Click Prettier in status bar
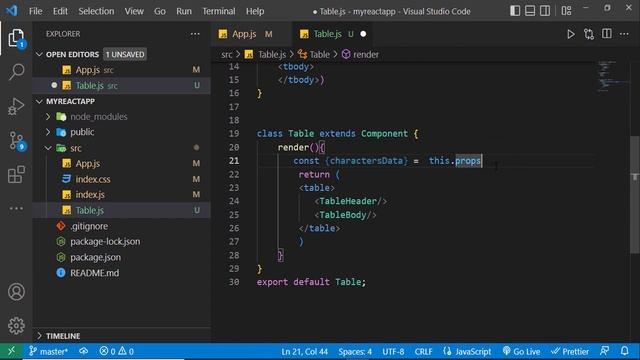 pyautogui.click(x=570, y=351)
